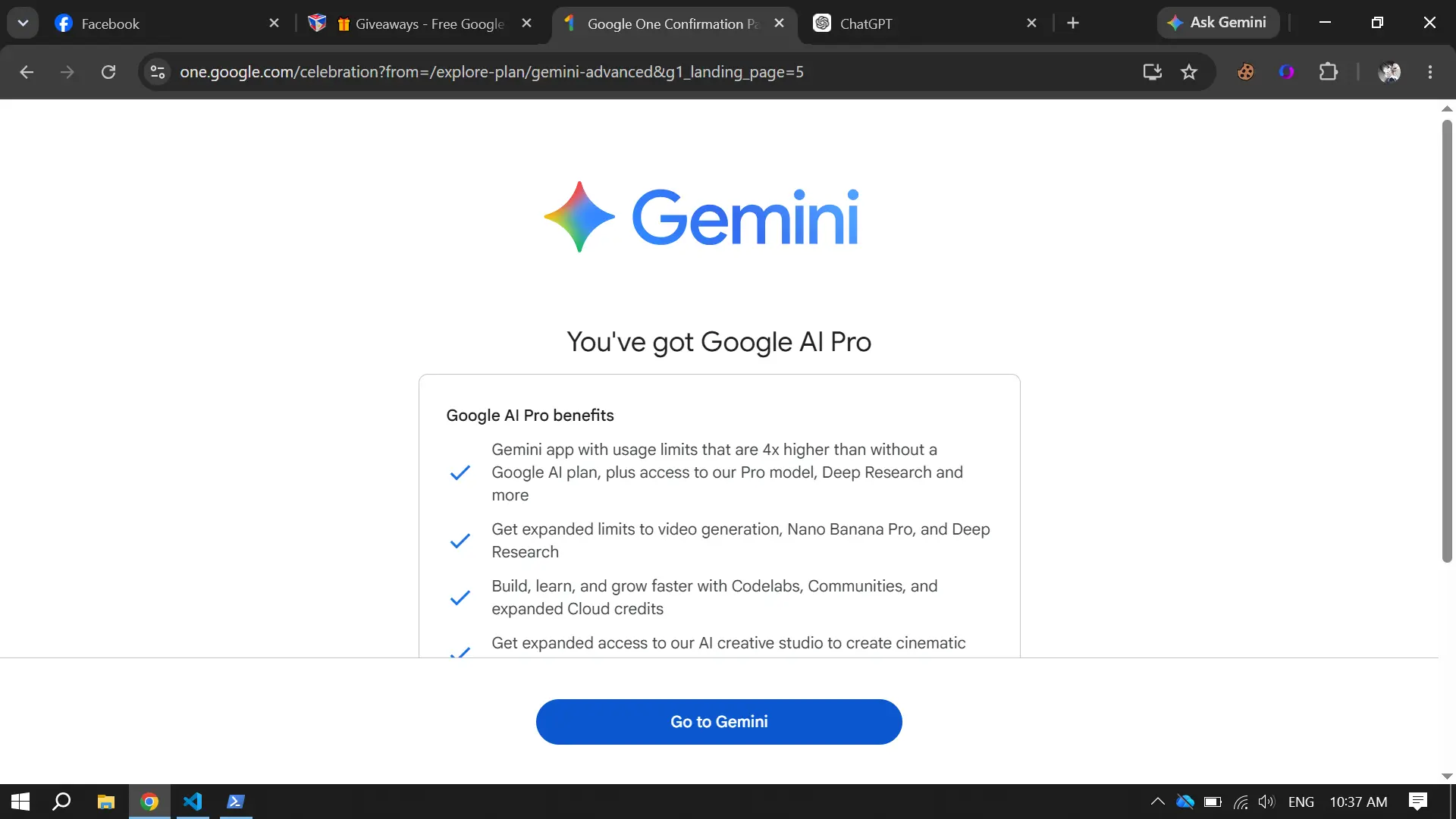Show hidden system tray icons
This screenshot has height=819, width=1456.
(1157, 802)
